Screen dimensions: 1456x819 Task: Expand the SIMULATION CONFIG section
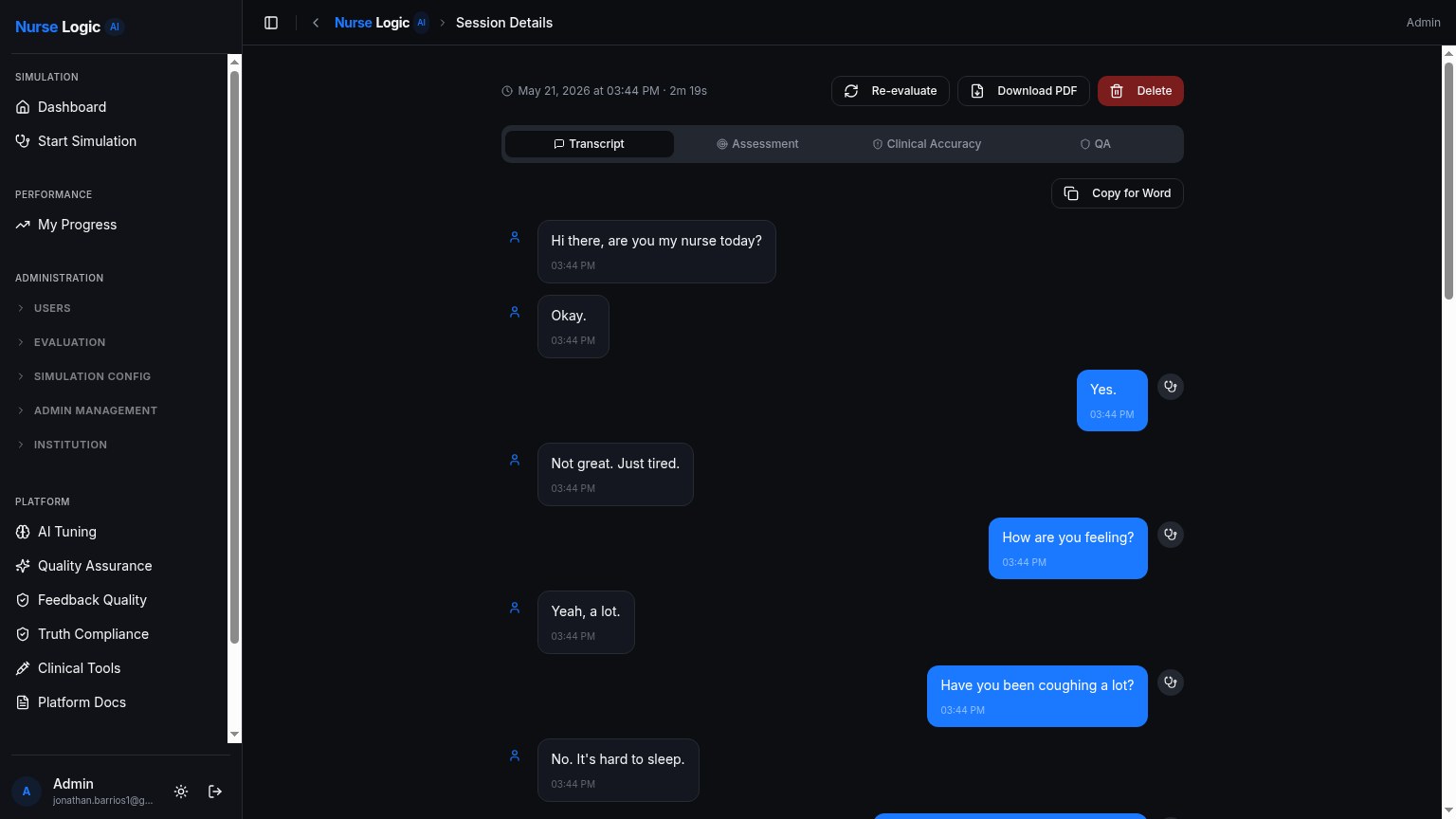click(x=114, y=376)
